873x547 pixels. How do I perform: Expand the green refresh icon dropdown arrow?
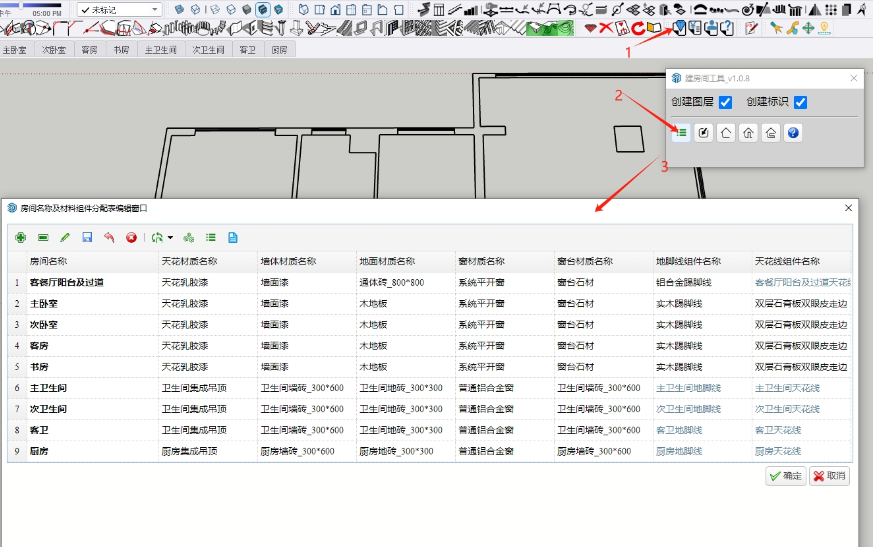point(171,238)
